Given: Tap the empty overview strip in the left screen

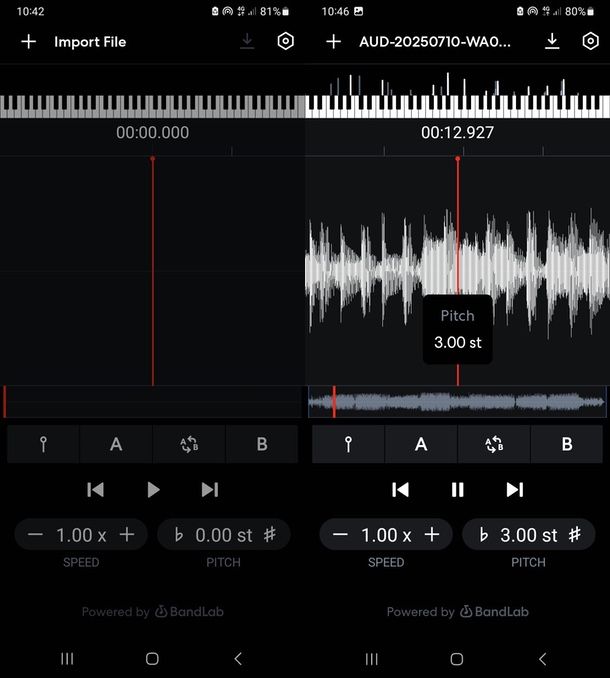Looking at the screenshot, I should click(x=152, y=402).
